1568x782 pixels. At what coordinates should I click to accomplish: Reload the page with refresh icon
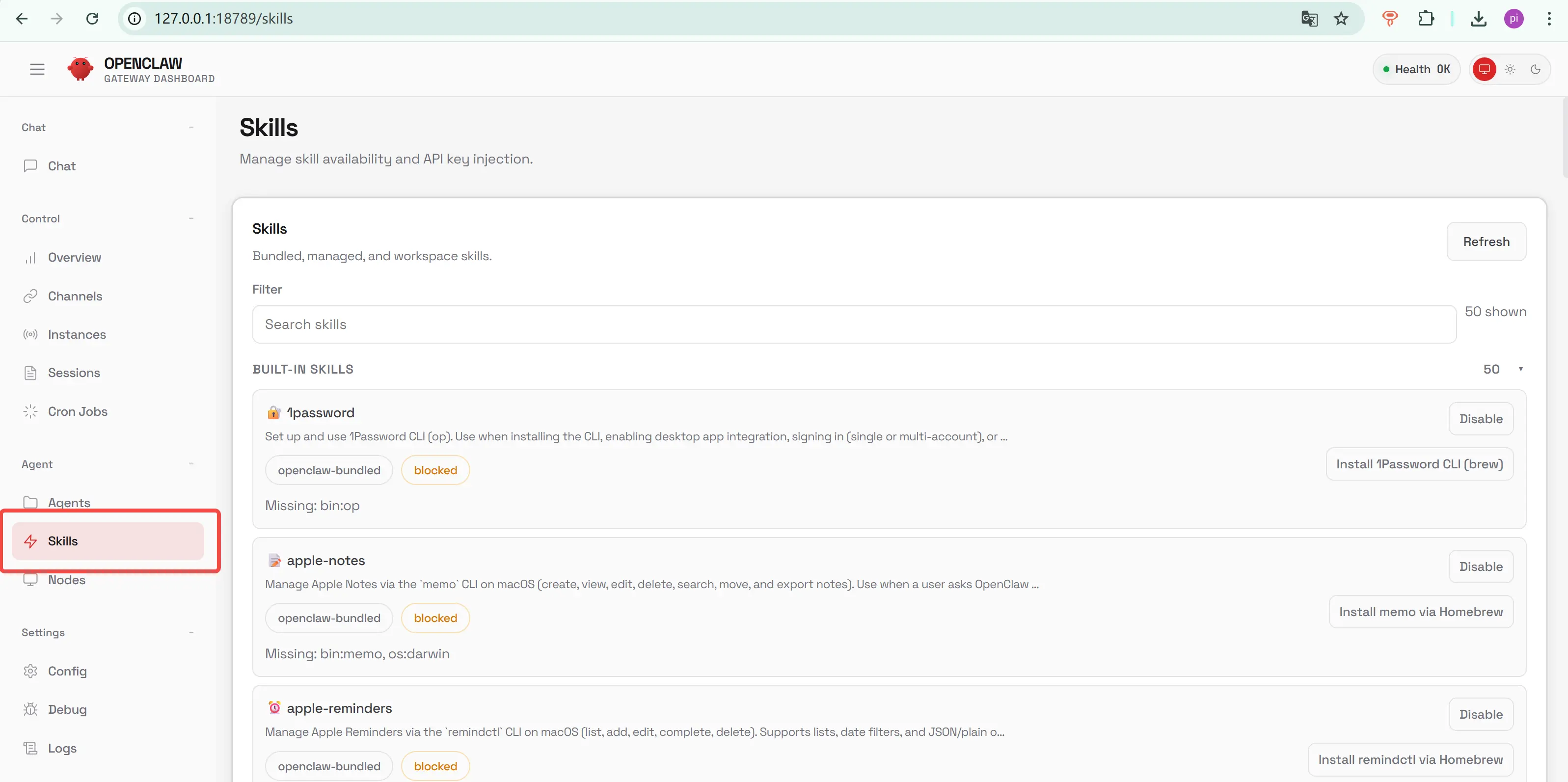[92, 19]
